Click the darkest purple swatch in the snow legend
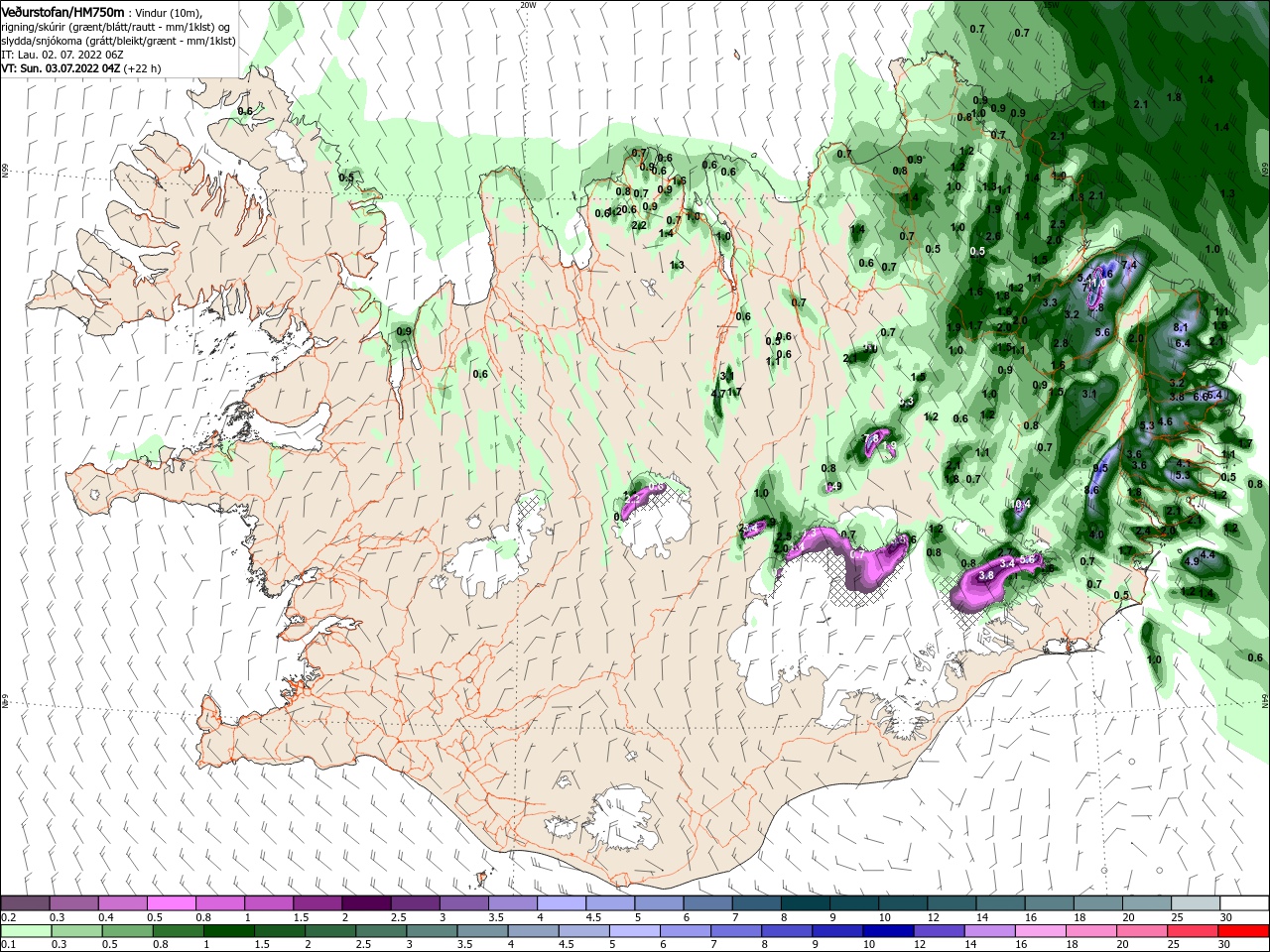 point(365,902)
